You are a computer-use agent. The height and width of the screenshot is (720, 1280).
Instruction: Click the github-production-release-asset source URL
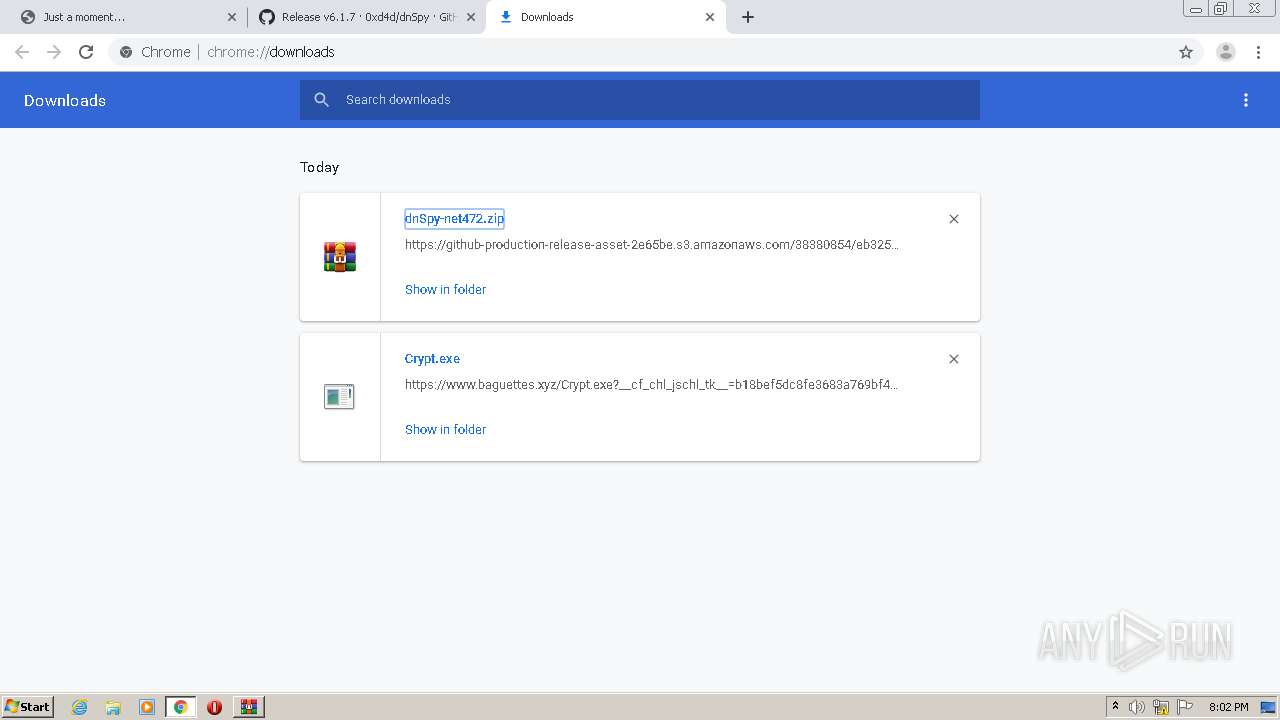(651, 245)
